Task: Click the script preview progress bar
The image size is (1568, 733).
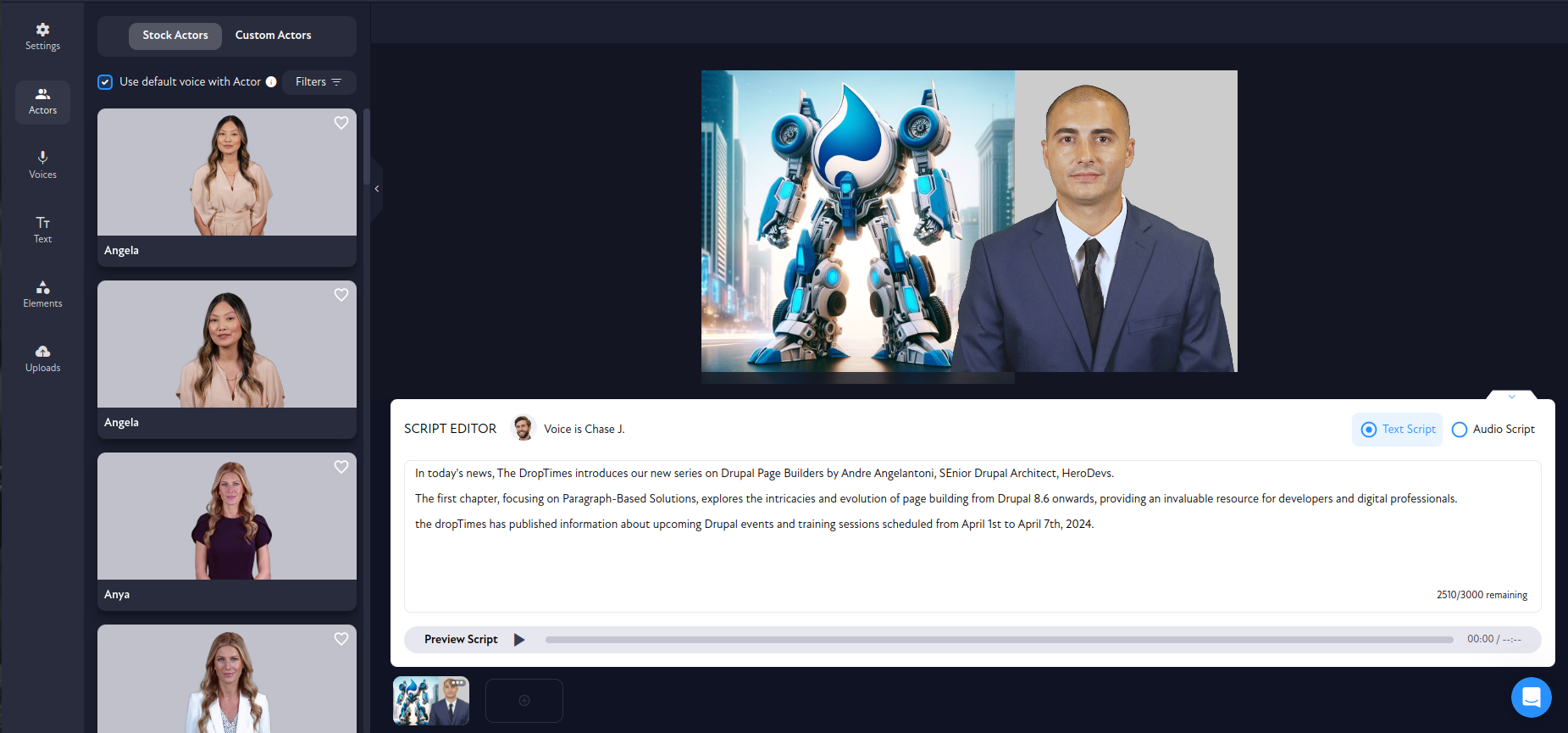Action: (999, 640)
